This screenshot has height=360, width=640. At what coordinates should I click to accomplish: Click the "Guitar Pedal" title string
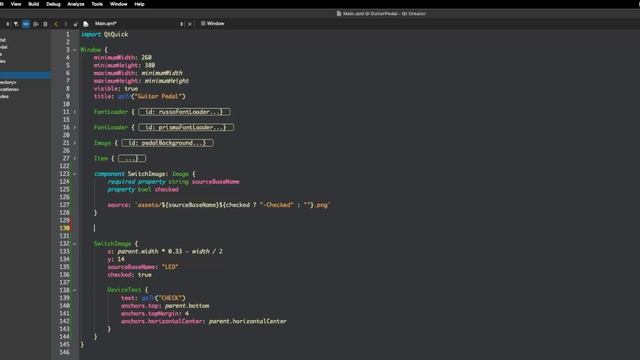click(158, 96)
